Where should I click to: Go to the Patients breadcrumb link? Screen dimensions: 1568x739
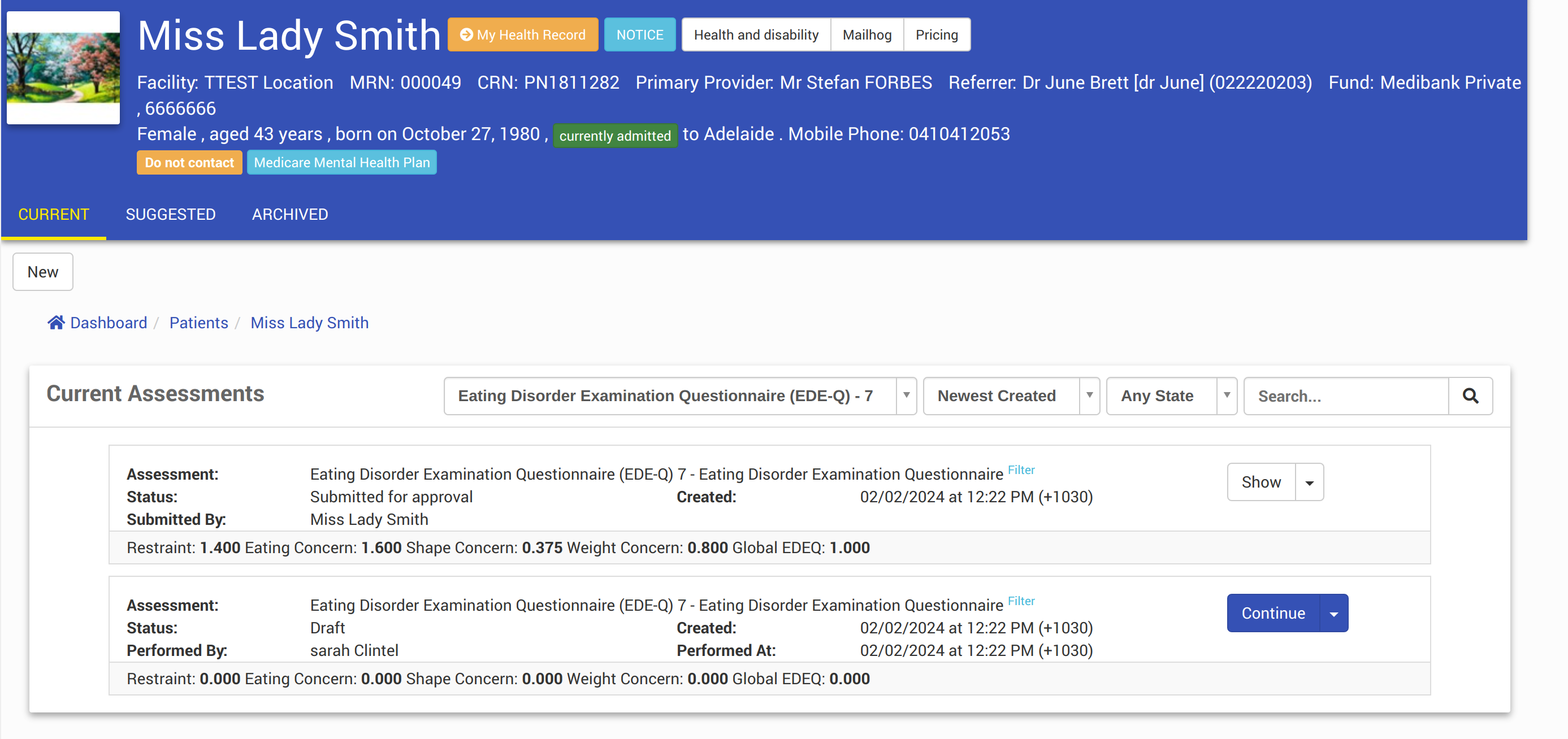[x=198, y=323]
